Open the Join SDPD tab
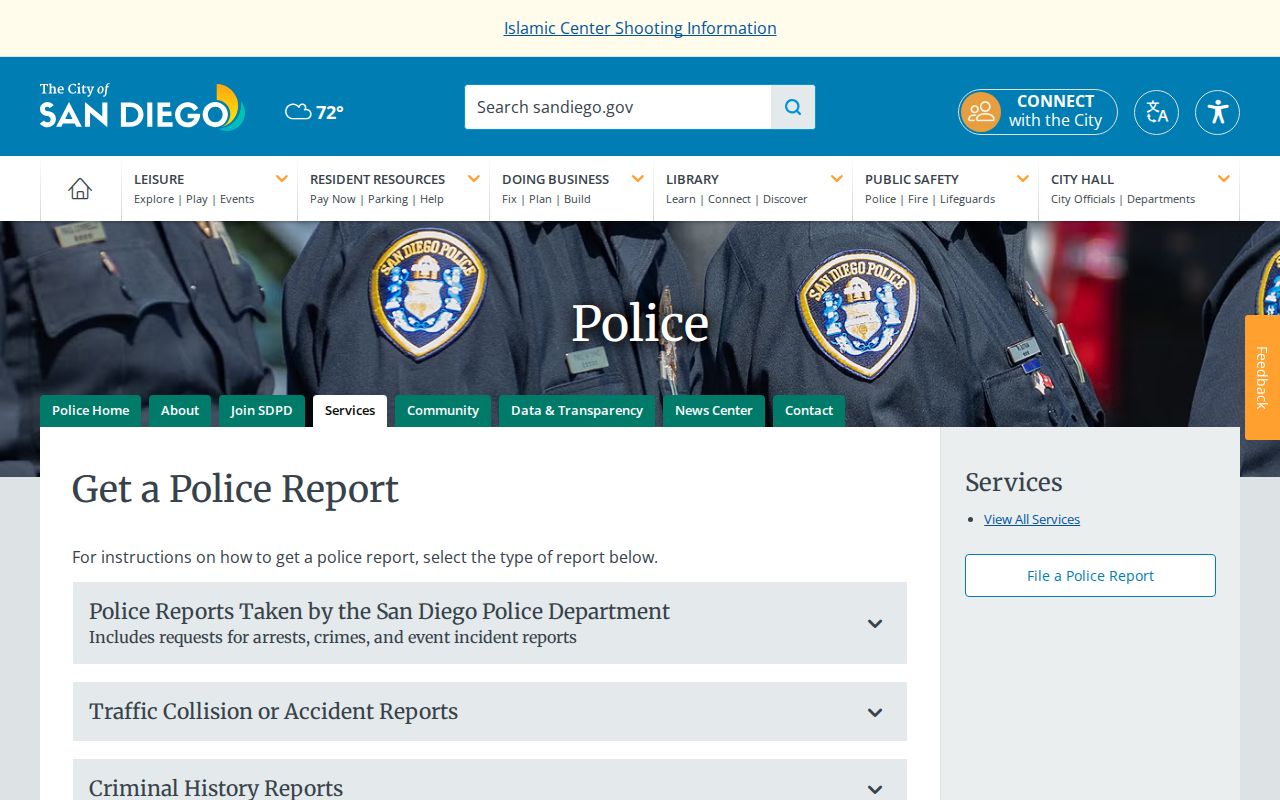Image resolution: width=1280 pixels, height=800 pixels. point(262,411)
